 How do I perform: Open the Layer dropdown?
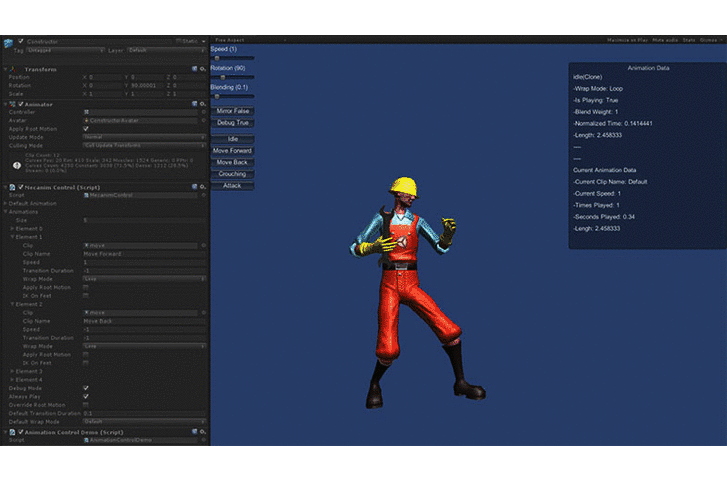(x=166, y=50)
